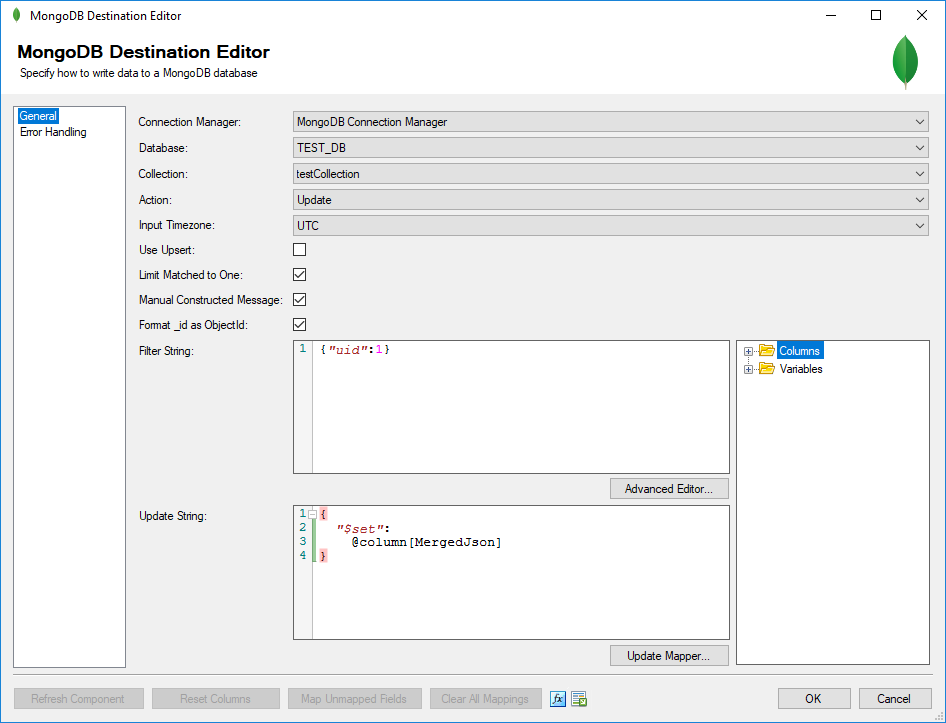The width and height of the screenshot is (946, 723).
Task: Click the Connection Manager label
Action: (189, 122)
